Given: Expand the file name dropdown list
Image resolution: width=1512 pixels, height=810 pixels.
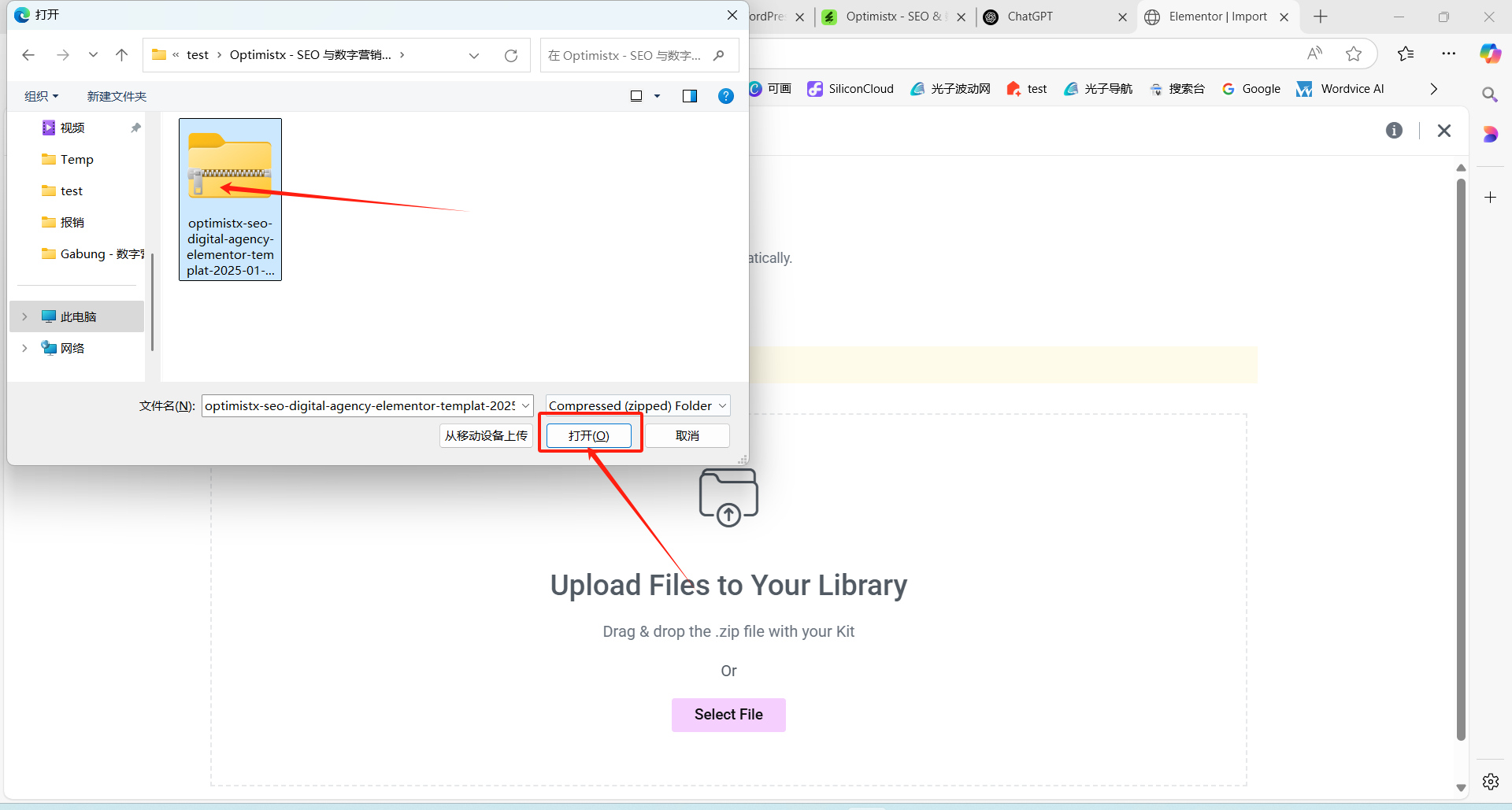Looking at the screenshot, I should click(x=525, y=405).
